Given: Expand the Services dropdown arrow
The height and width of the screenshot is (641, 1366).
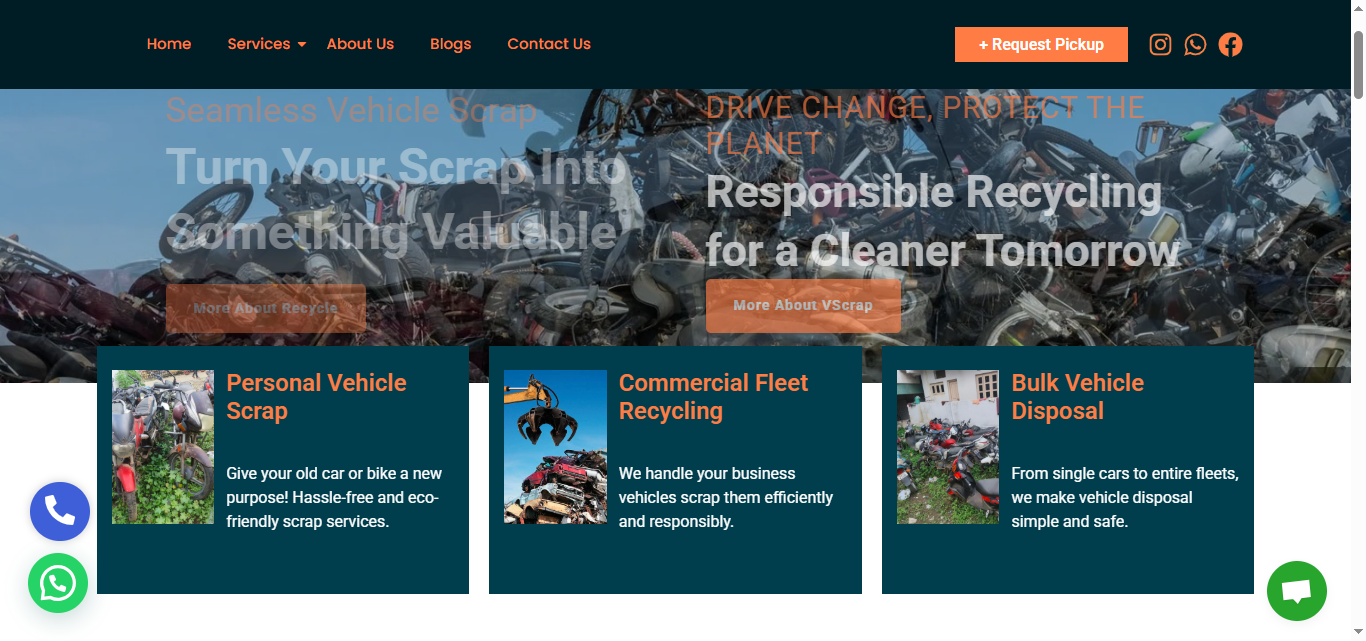Looking at the screenshot, I should coord(301,44).
